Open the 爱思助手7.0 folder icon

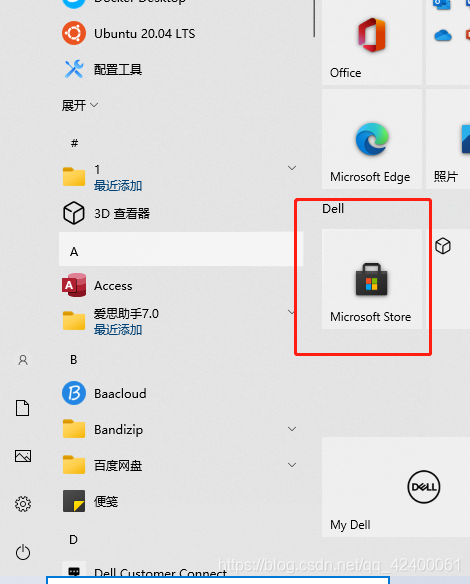click(x=74, y=320)
